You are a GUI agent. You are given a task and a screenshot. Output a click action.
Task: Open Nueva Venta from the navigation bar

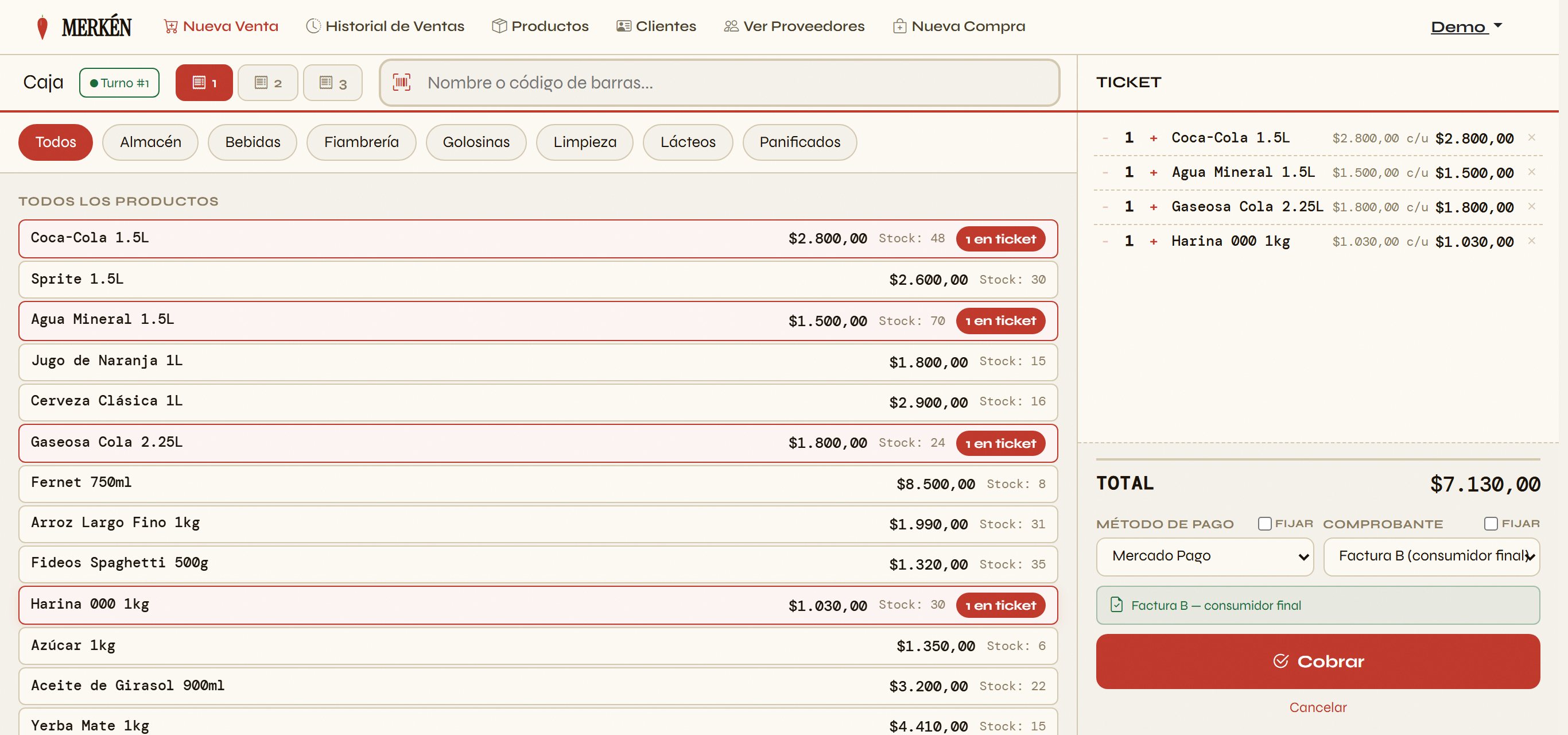221,26
